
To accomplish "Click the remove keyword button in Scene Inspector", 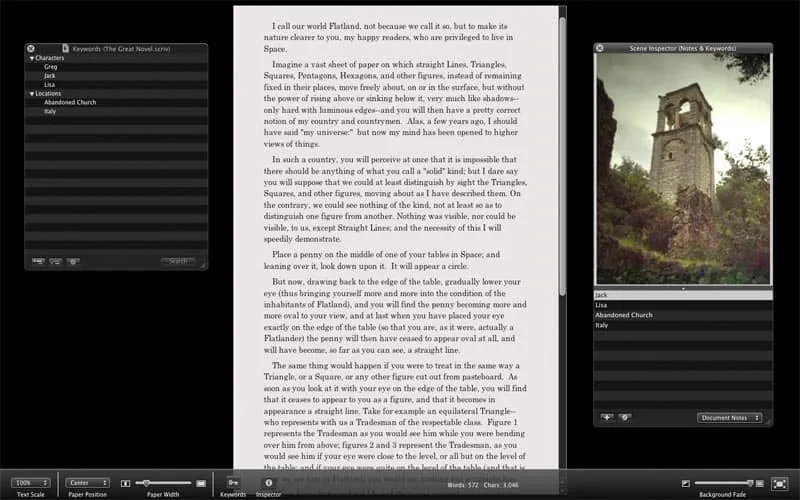I will 625,417.
